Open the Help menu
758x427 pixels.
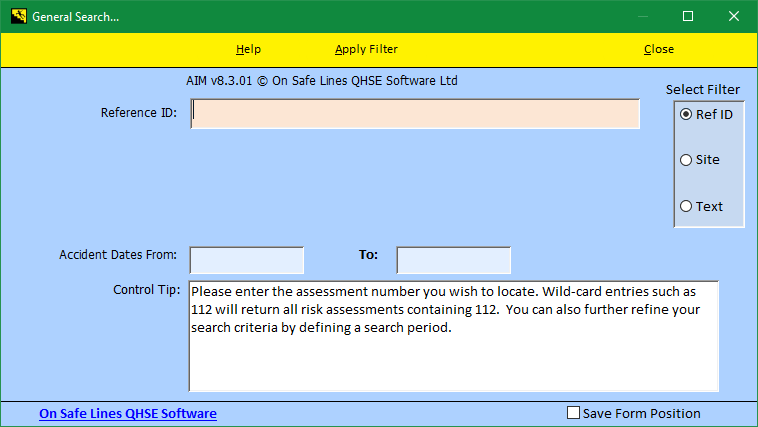tap(248, 49)
